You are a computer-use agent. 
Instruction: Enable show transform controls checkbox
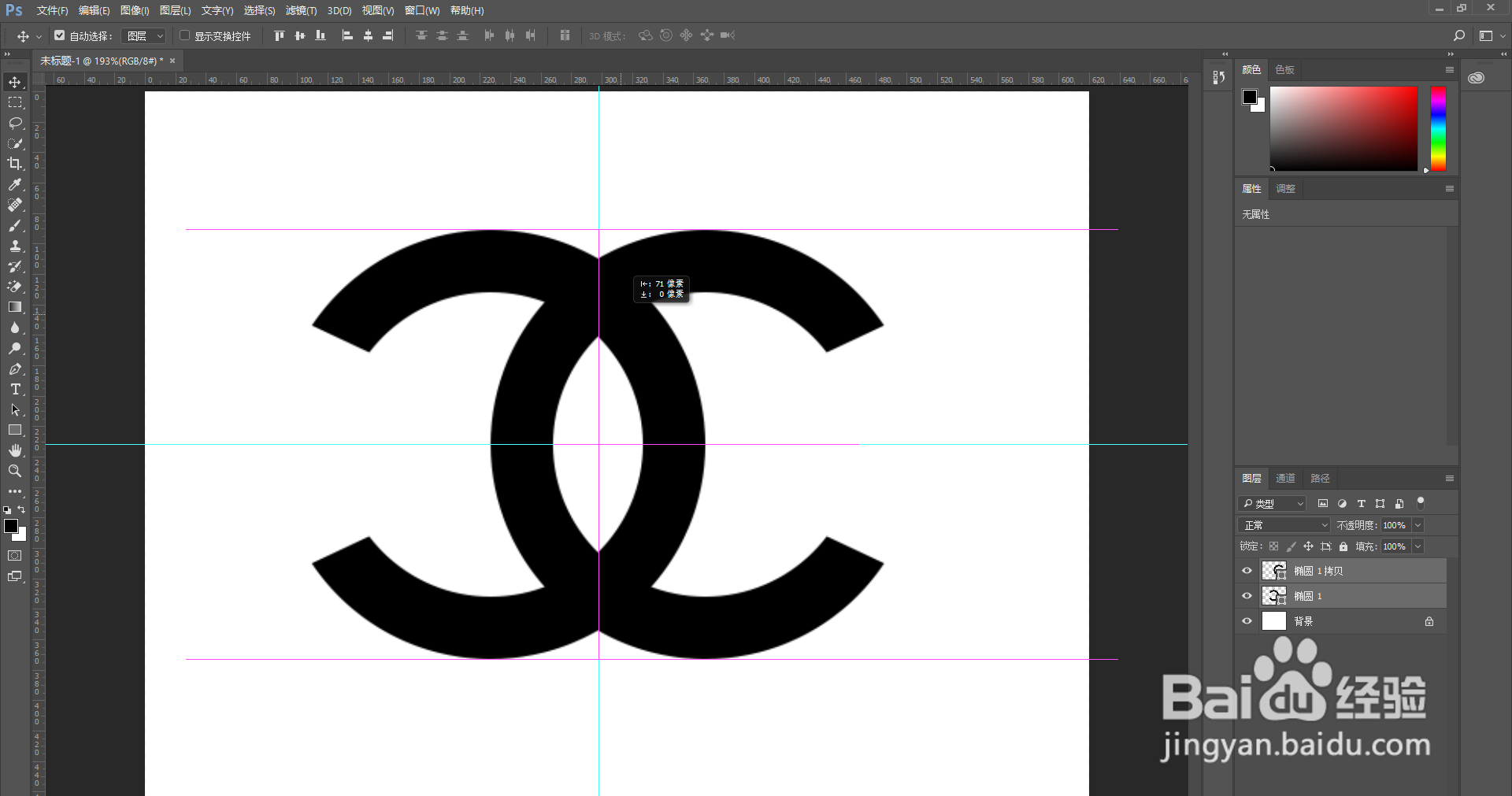point(185,35)
